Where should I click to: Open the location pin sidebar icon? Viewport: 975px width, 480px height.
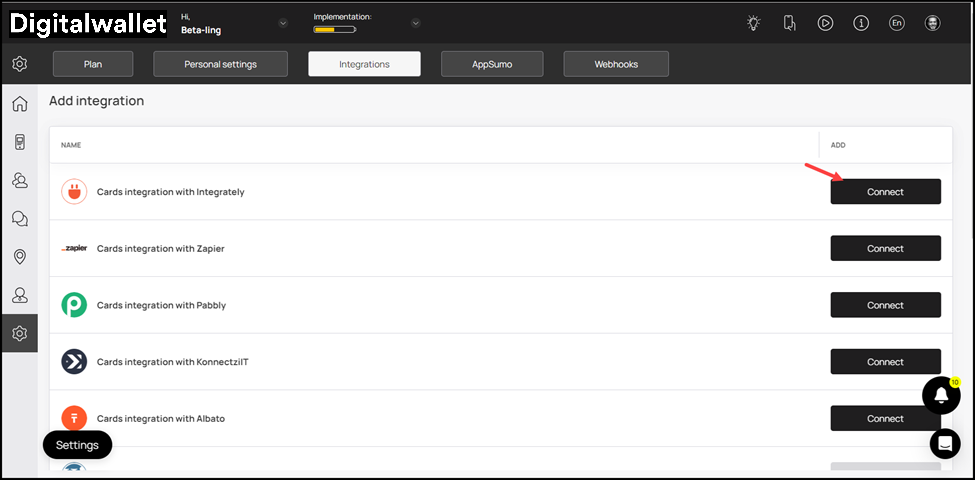pyautogui.click(x=20, y=256)
